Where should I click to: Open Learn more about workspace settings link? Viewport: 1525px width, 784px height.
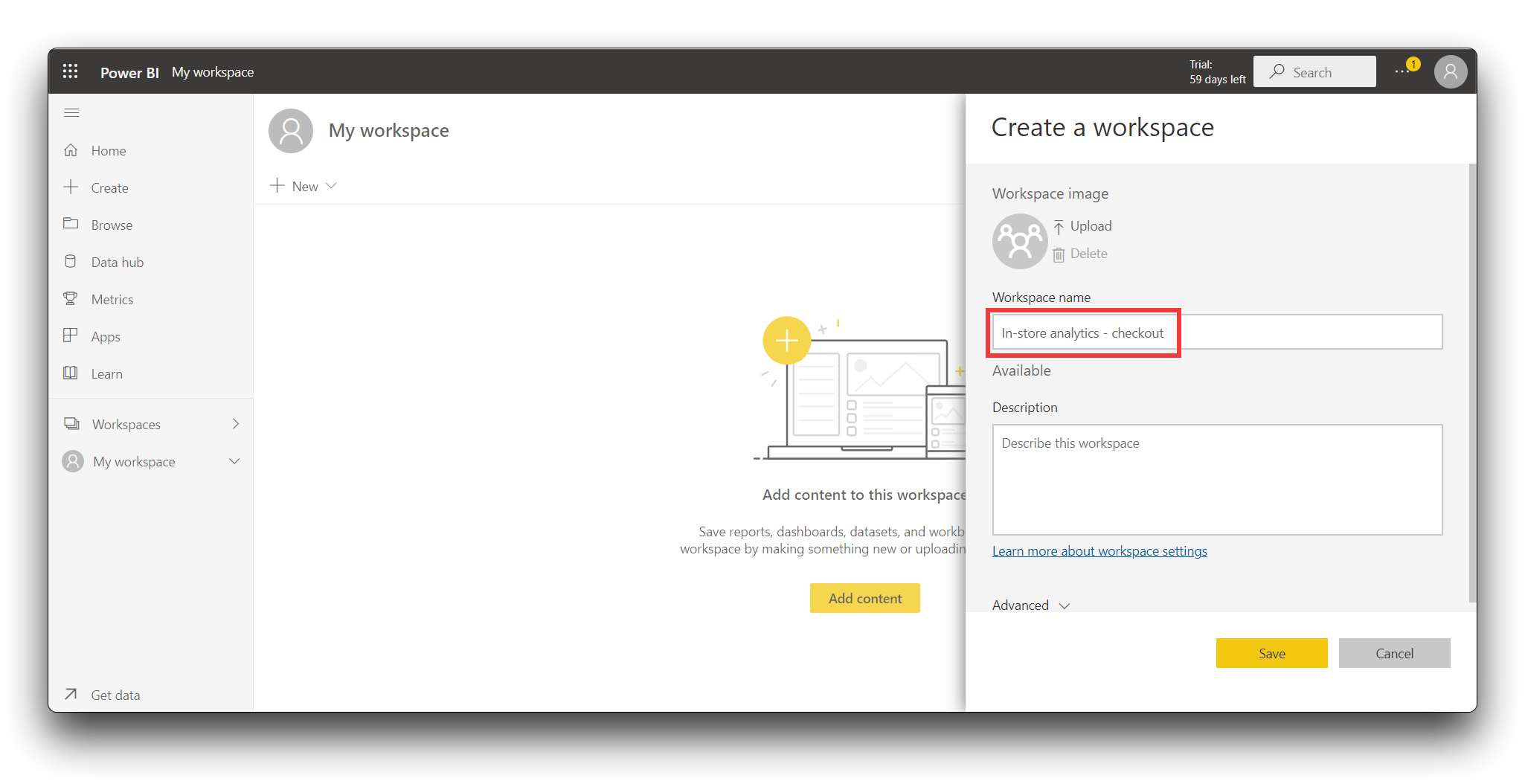coord(1099,551)
